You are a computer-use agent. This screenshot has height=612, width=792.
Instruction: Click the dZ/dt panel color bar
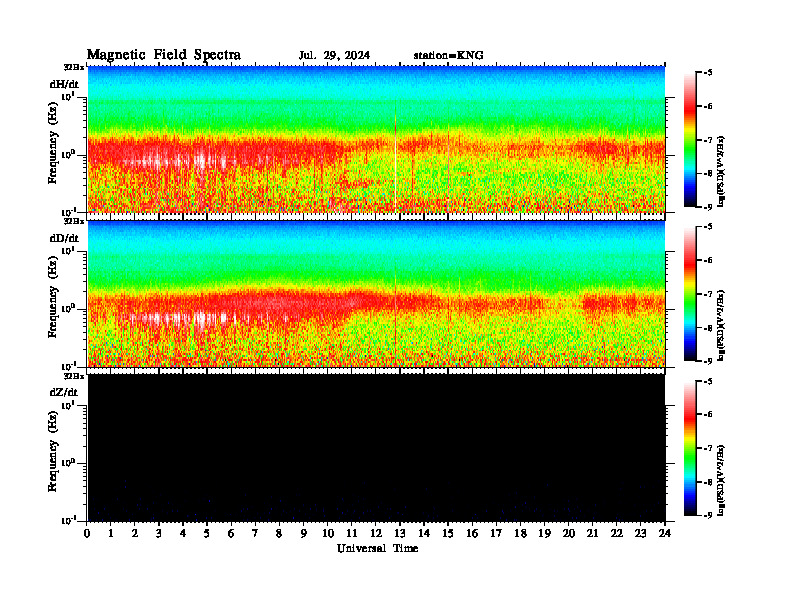pyautogui.click(x=690, y=448)
